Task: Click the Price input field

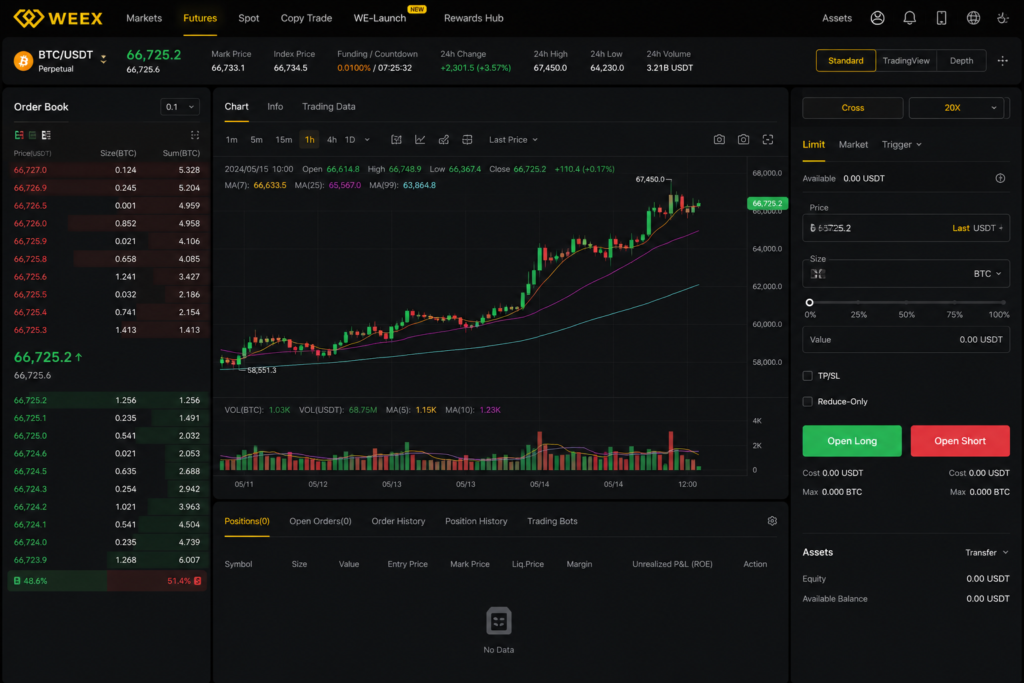Action: [x=906, y=228]
